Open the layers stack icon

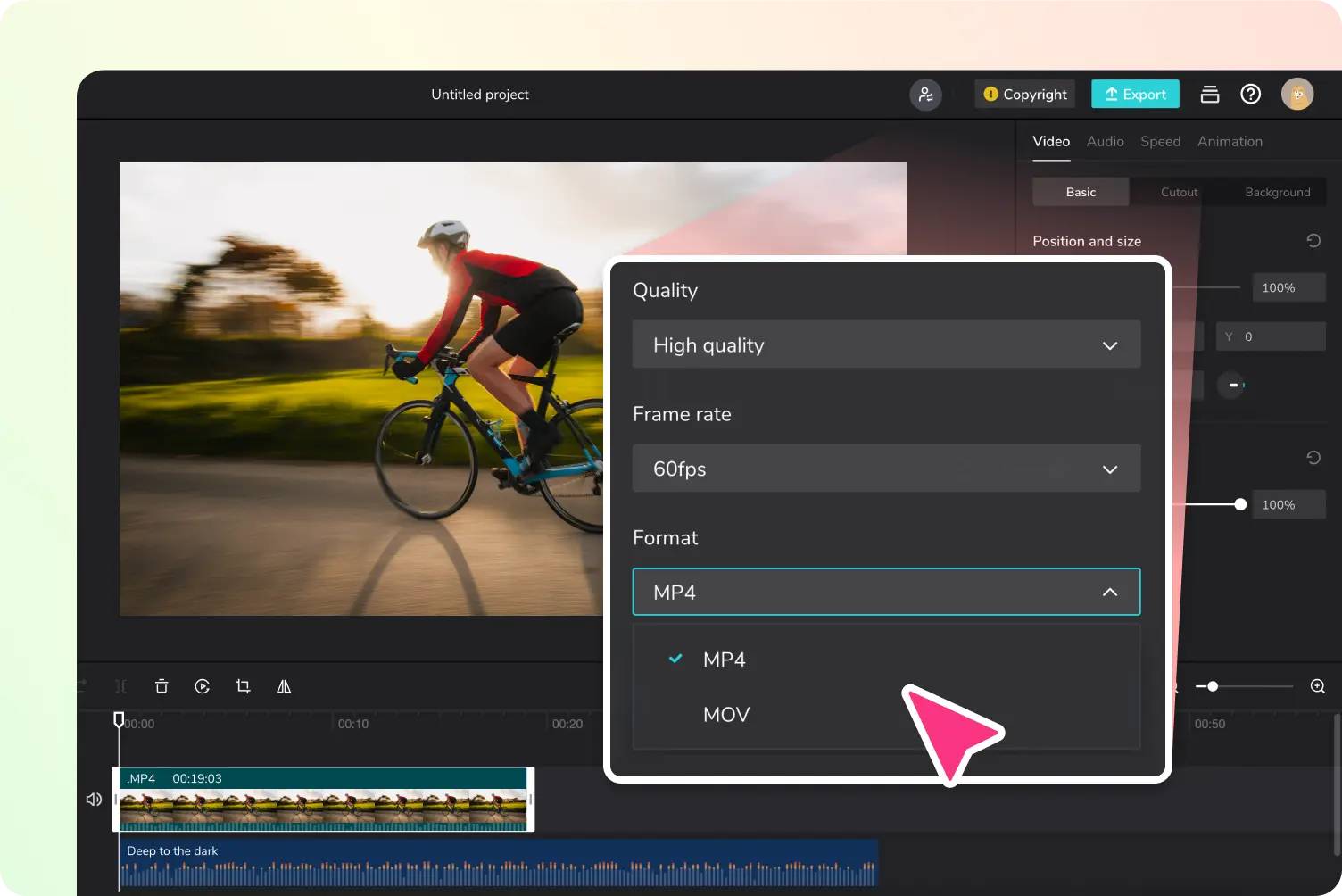tap(1210, 94)
